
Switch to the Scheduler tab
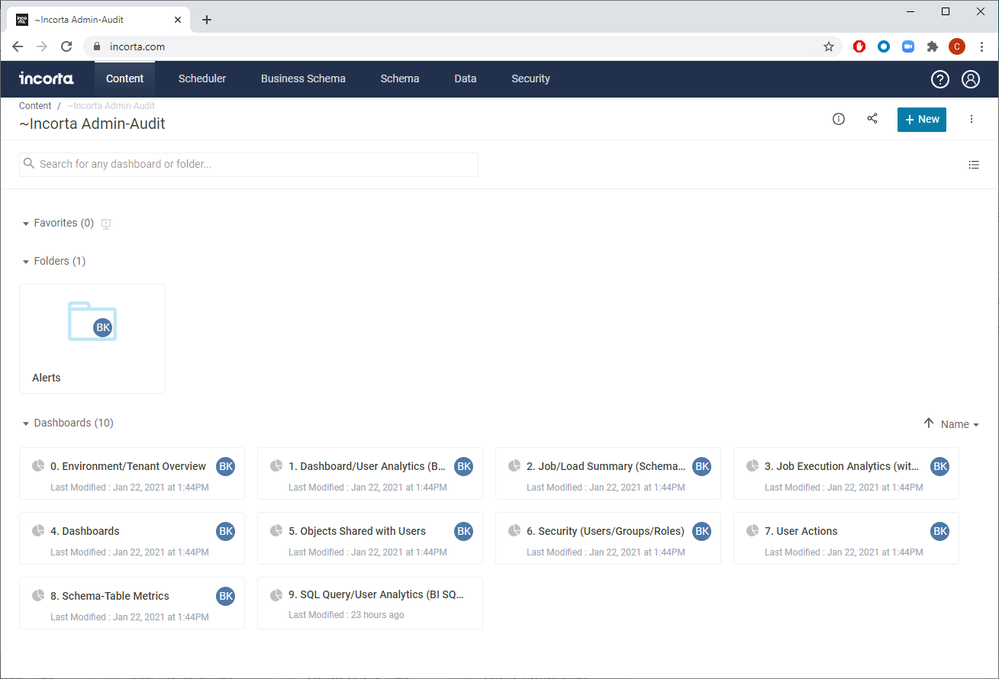click(x=202, y=79)
